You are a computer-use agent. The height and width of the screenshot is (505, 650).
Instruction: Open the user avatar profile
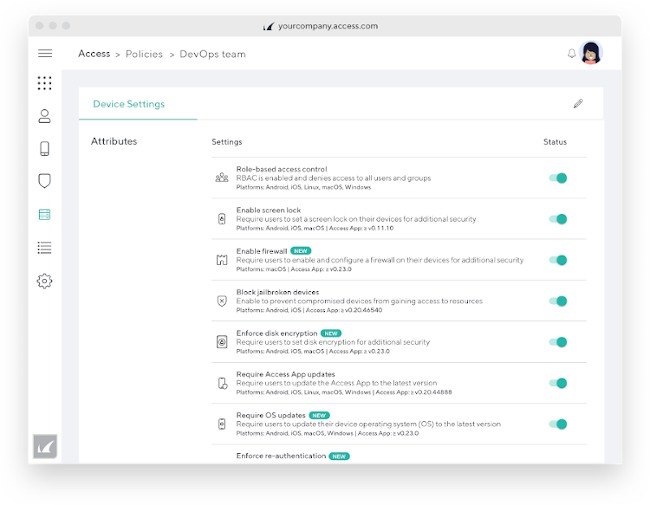pos(591,53)
